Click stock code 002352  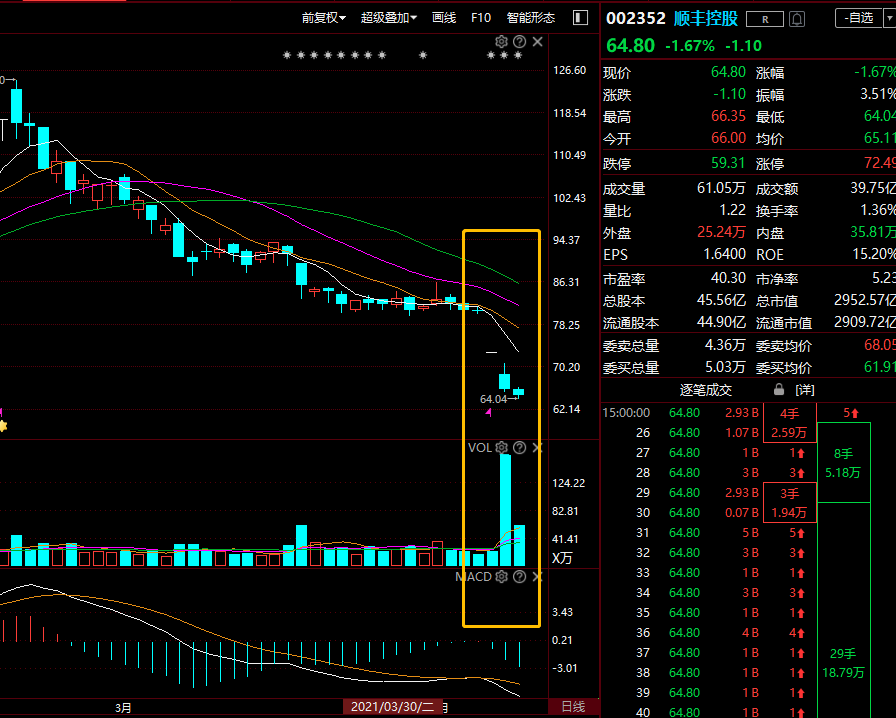[635, 18]
